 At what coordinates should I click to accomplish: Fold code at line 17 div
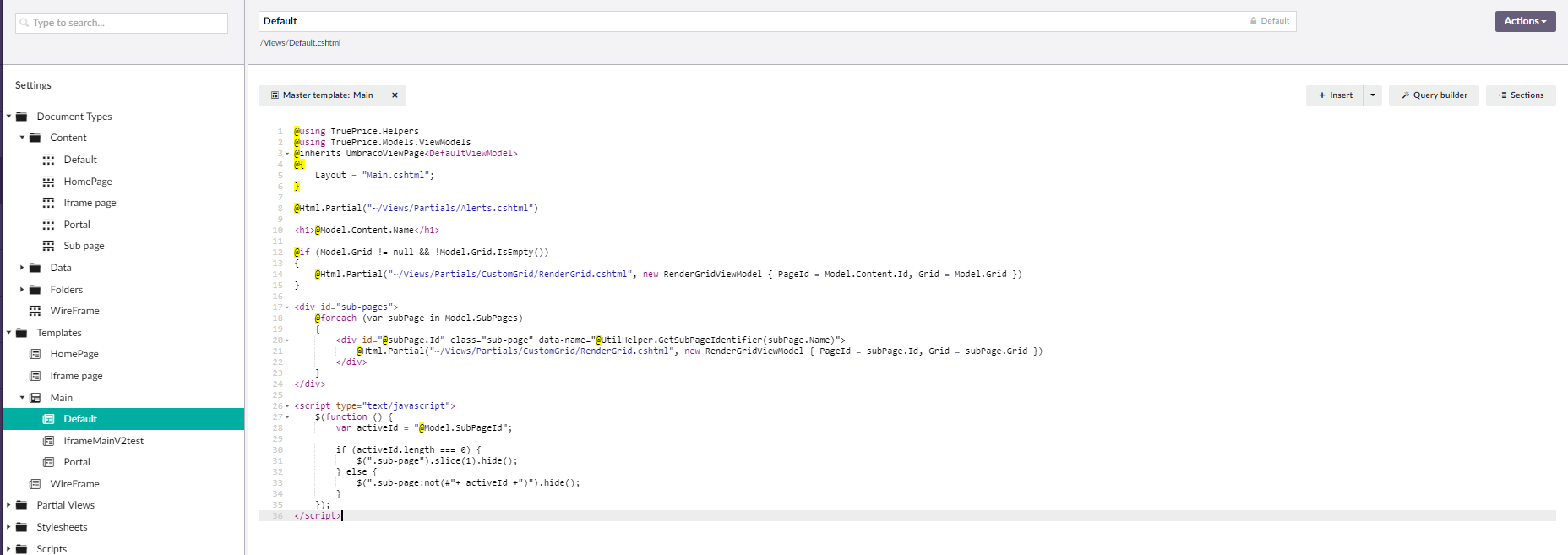coord(287,307)
